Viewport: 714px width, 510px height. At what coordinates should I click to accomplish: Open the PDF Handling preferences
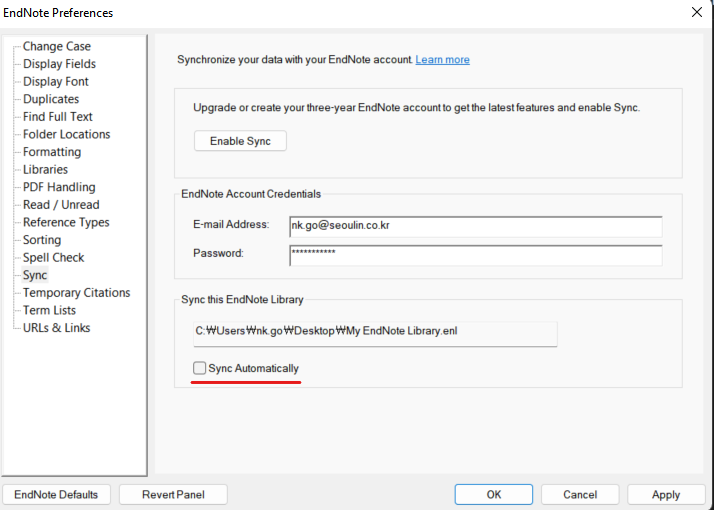pyautogui.click(x=59, y=187)
